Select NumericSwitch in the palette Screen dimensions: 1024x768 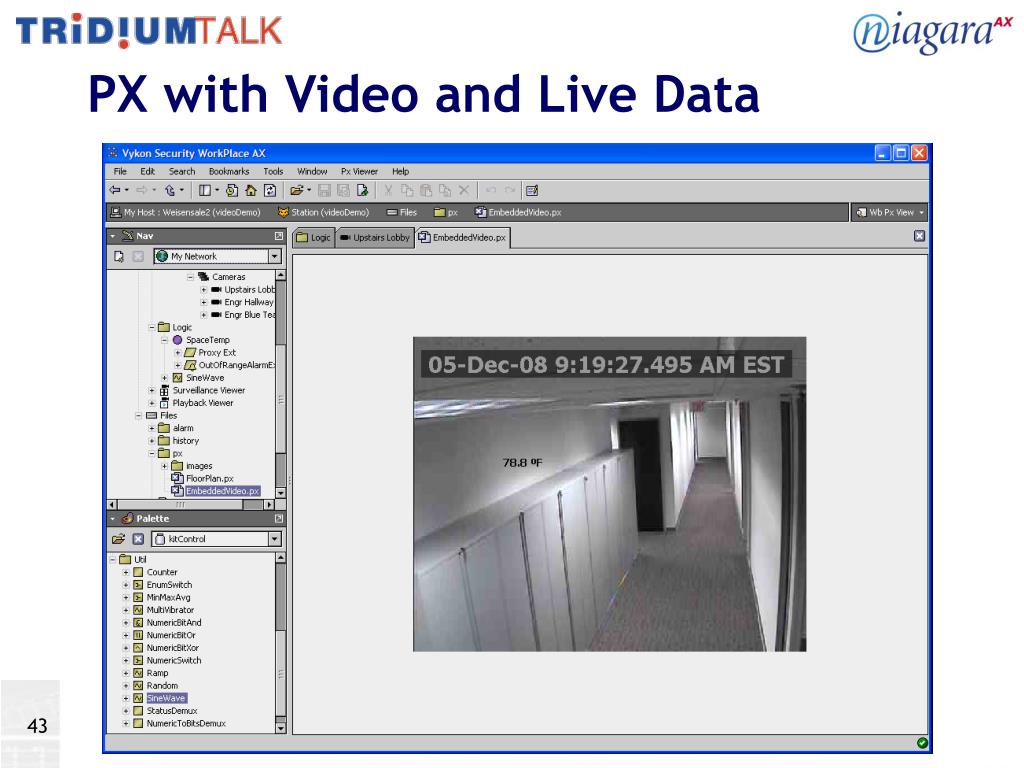tap(167, 660)
